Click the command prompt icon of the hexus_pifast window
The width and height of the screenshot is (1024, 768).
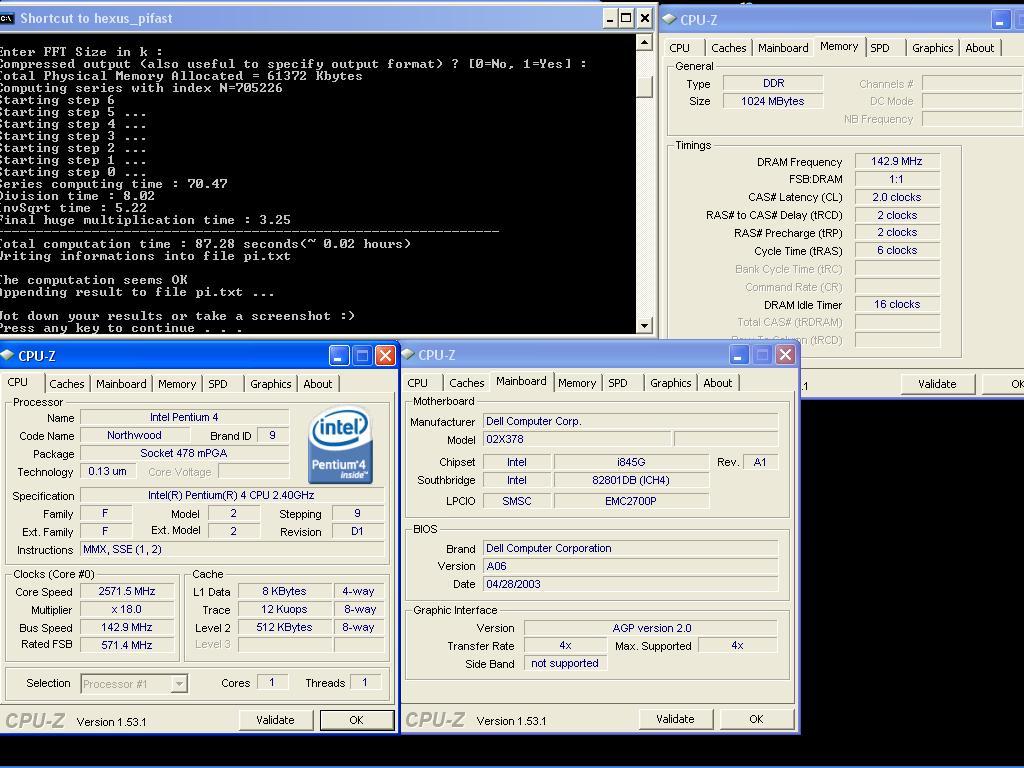click(7, 18)
